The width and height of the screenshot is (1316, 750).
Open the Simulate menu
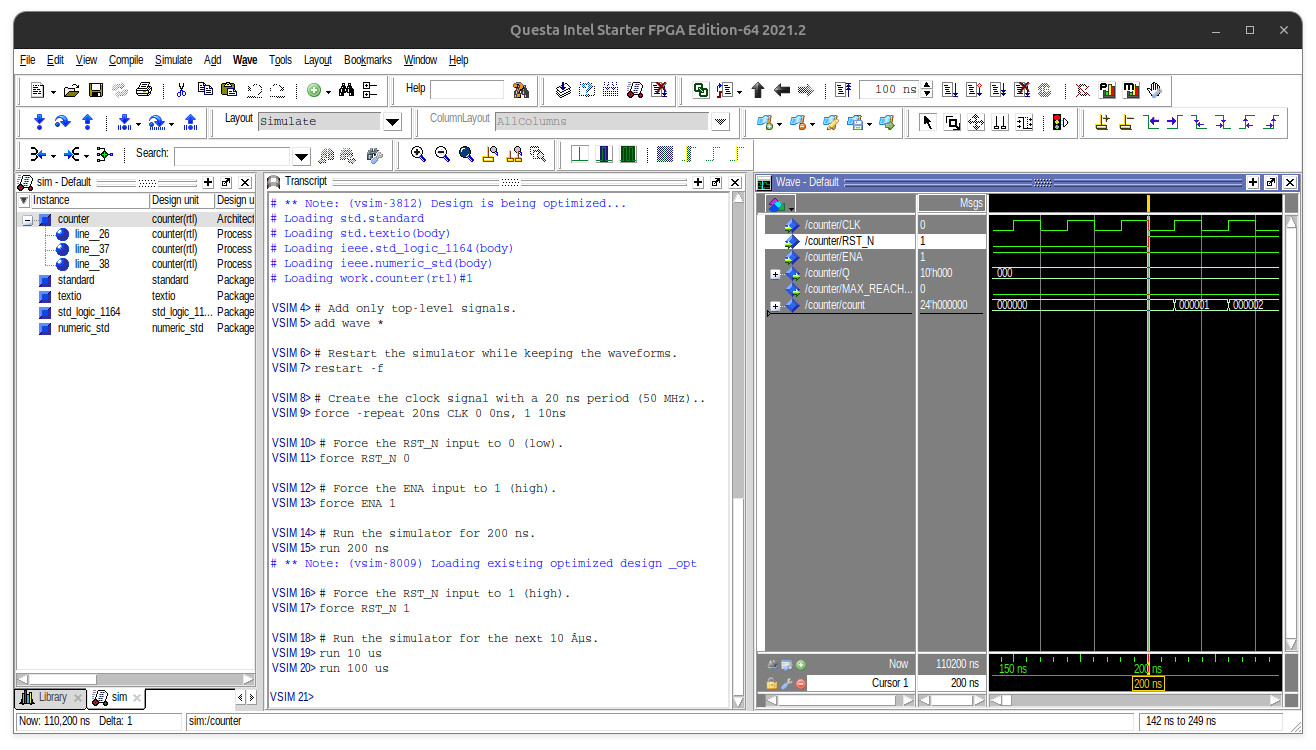click(x=173, y=60)
